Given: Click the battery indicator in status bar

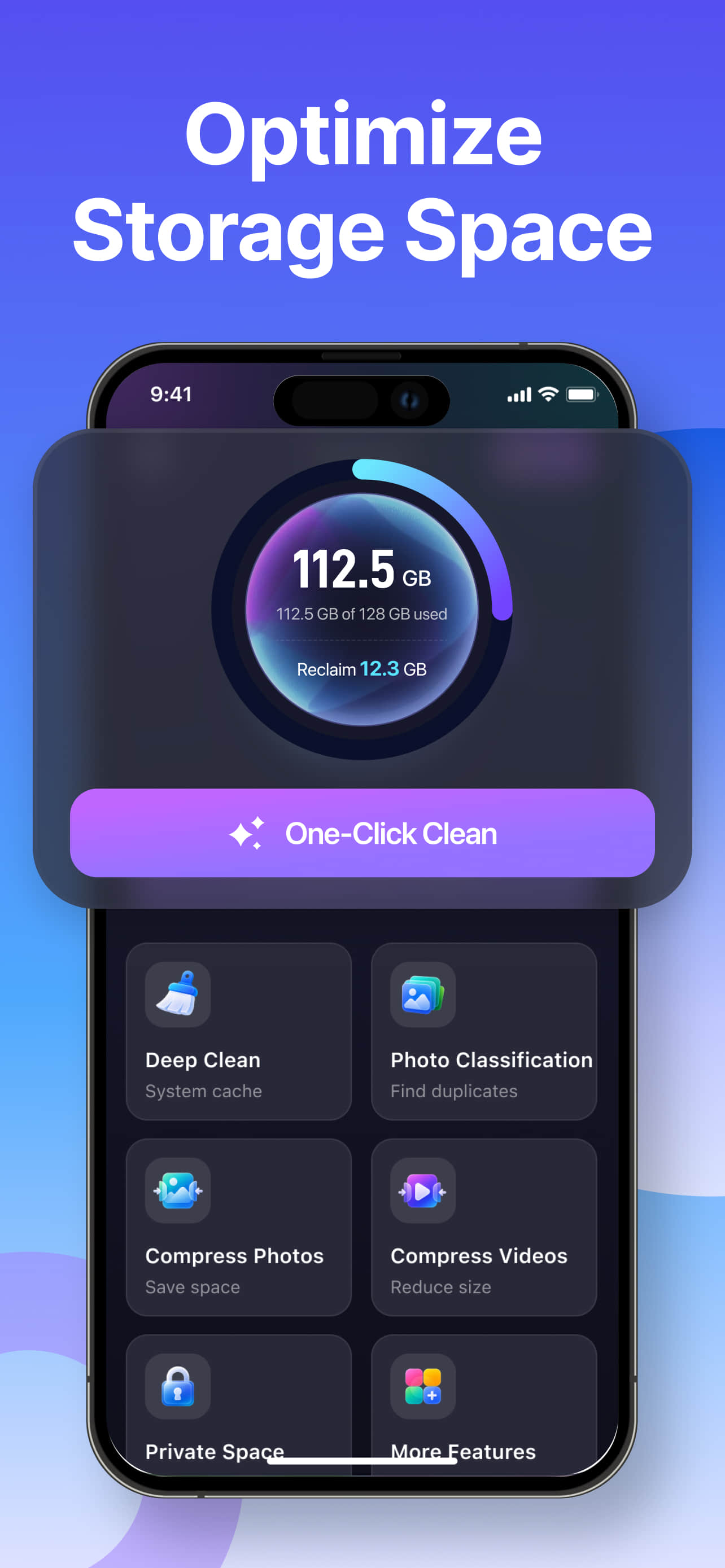Looking at the screenshot, I should coord(582,395).
